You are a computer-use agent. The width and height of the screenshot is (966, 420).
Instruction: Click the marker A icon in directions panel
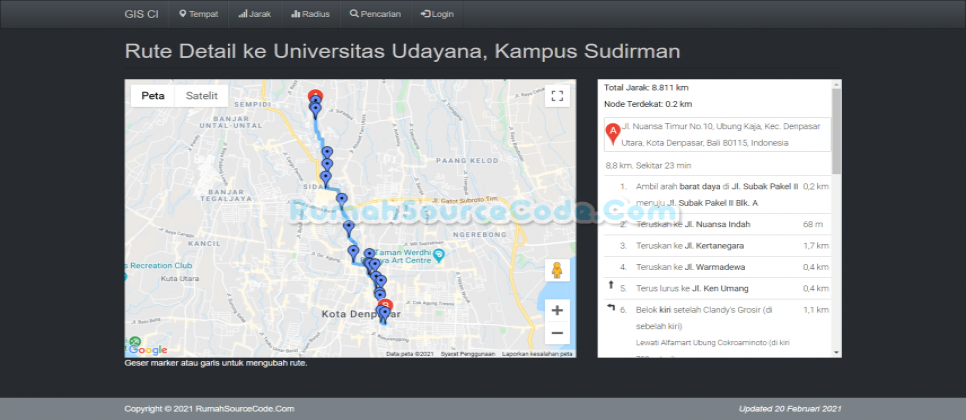pyautogui.click(x=612, y=134)
